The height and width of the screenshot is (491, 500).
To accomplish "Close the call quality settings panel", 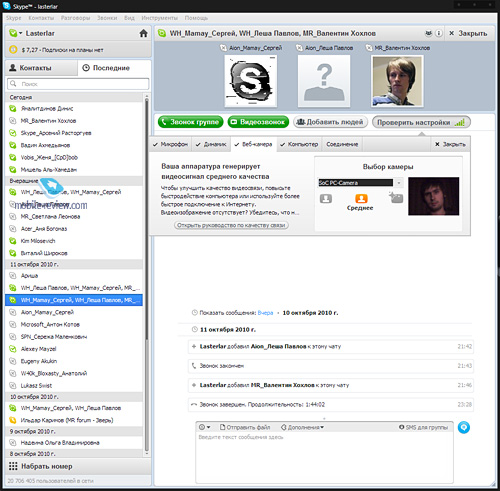I will click(x=450, y=144).
